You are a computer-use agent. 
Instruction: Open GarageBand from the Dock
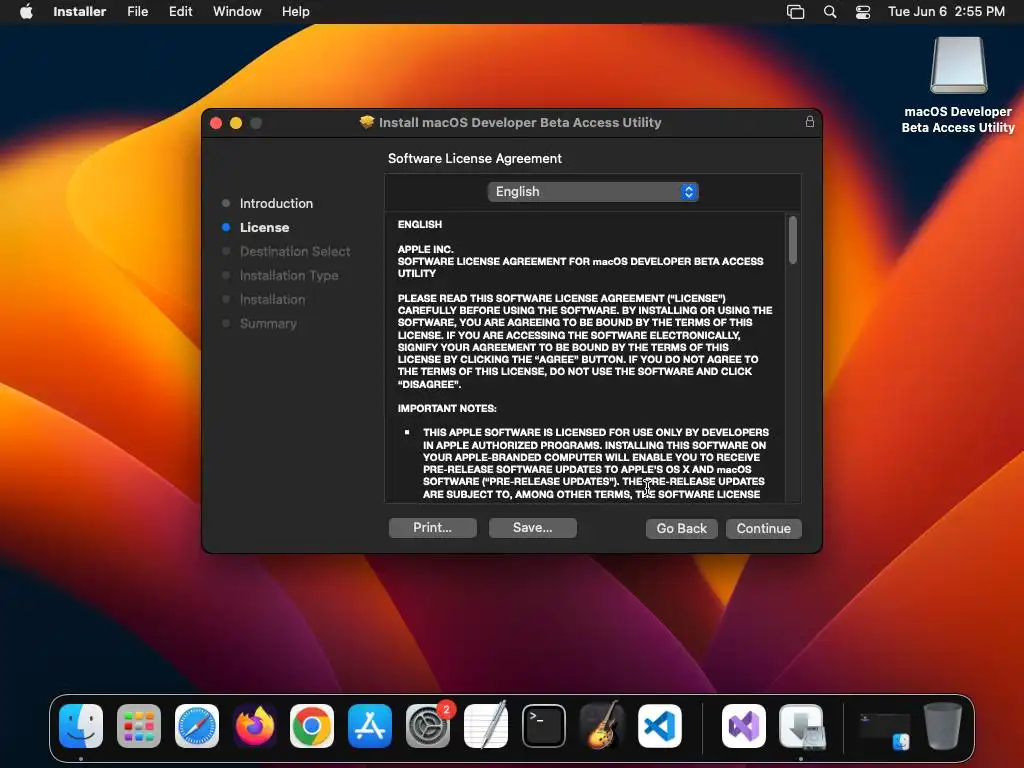pyautogui.click(x=601, y=726)
